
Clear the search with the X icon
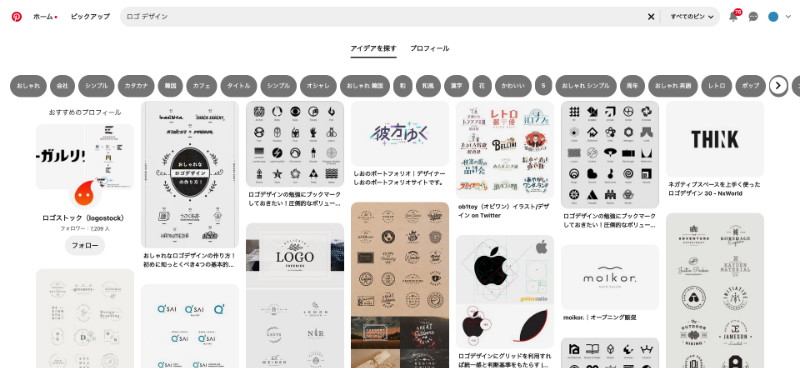coord(651,17)
